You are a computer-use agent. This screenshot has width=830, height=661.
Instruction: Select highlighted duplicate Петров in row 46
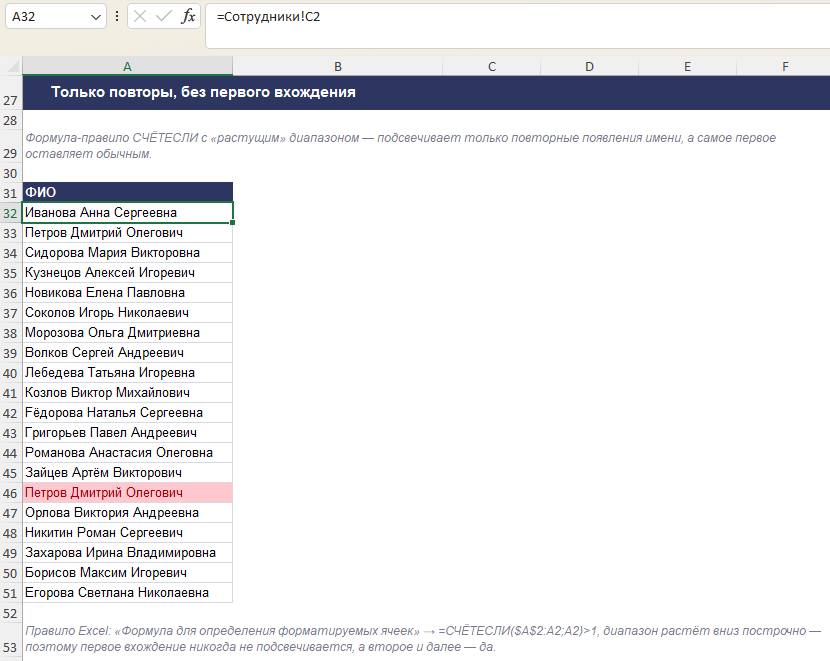[x=128, y=493]
